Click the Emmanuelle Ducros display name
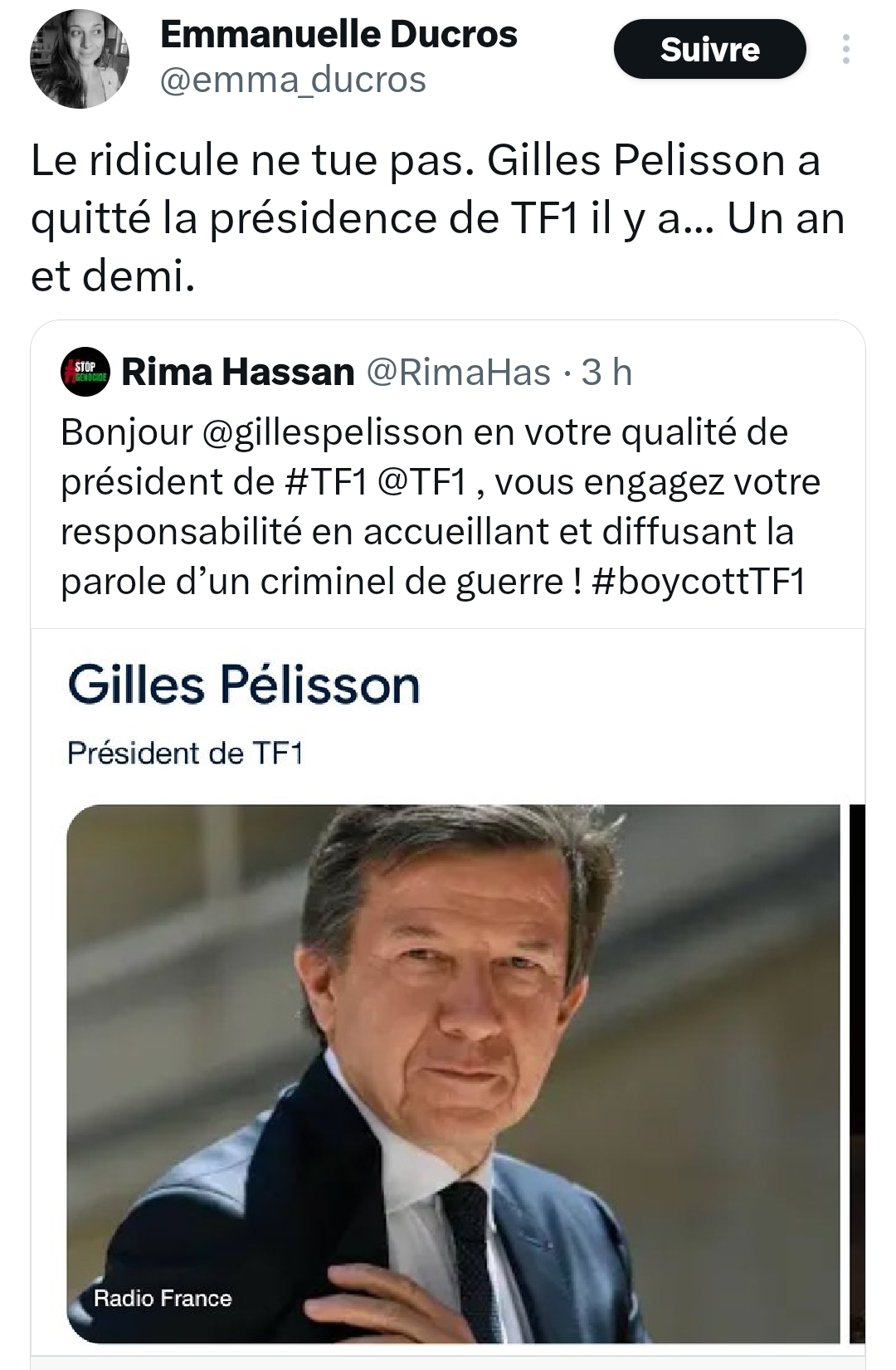Viewport: 896px width, 1370px height. 338,35
